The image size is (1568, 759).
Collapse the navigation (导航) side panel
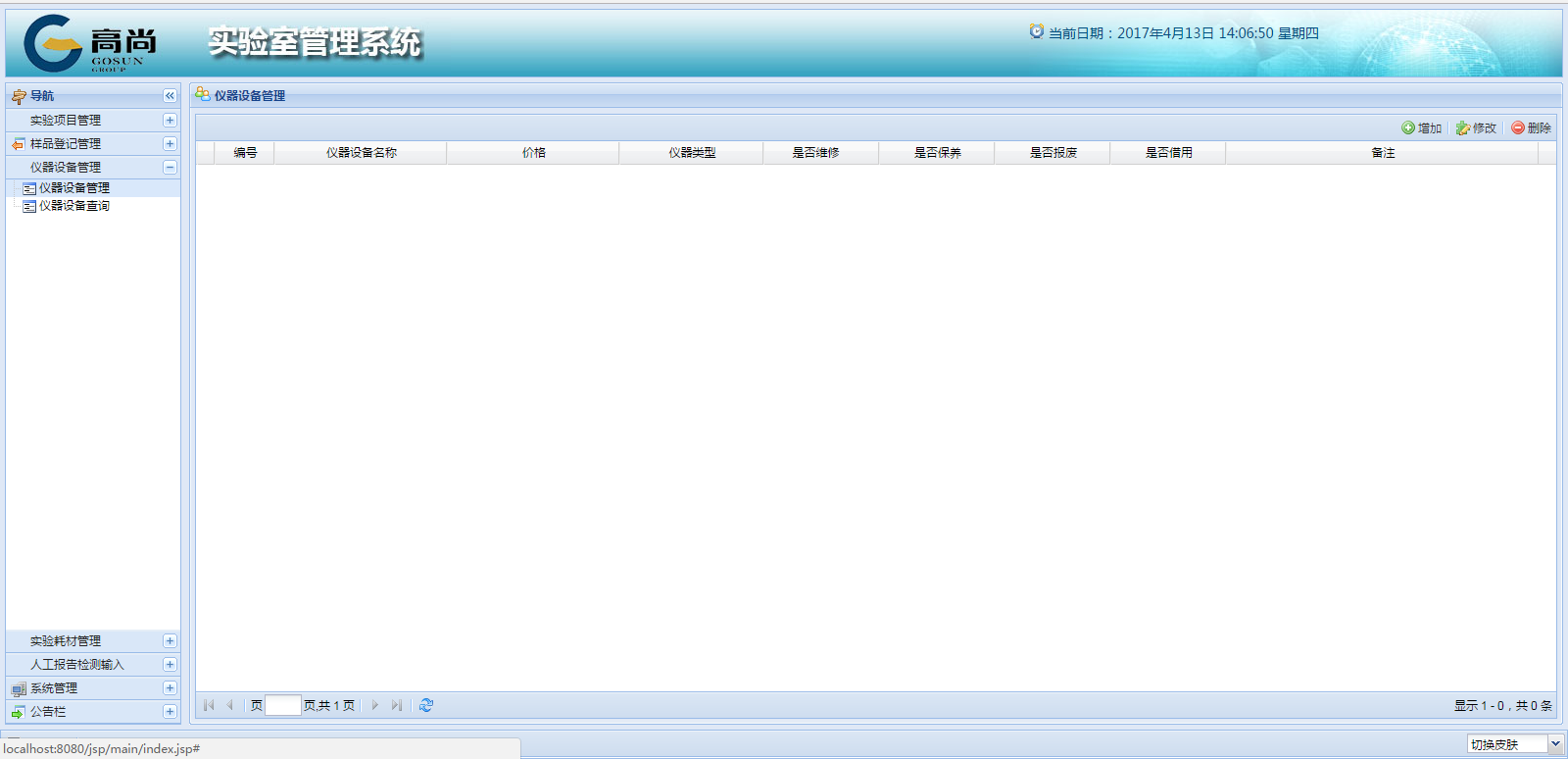pyautogui.click(x=170, y=96)
